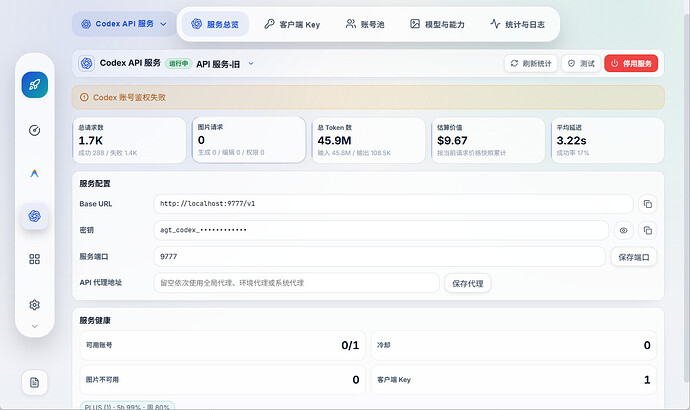The height and width of the screenshot is (410, 690).
Task: Click the PLUS (1) quota badge
Action: pos(127,406)
